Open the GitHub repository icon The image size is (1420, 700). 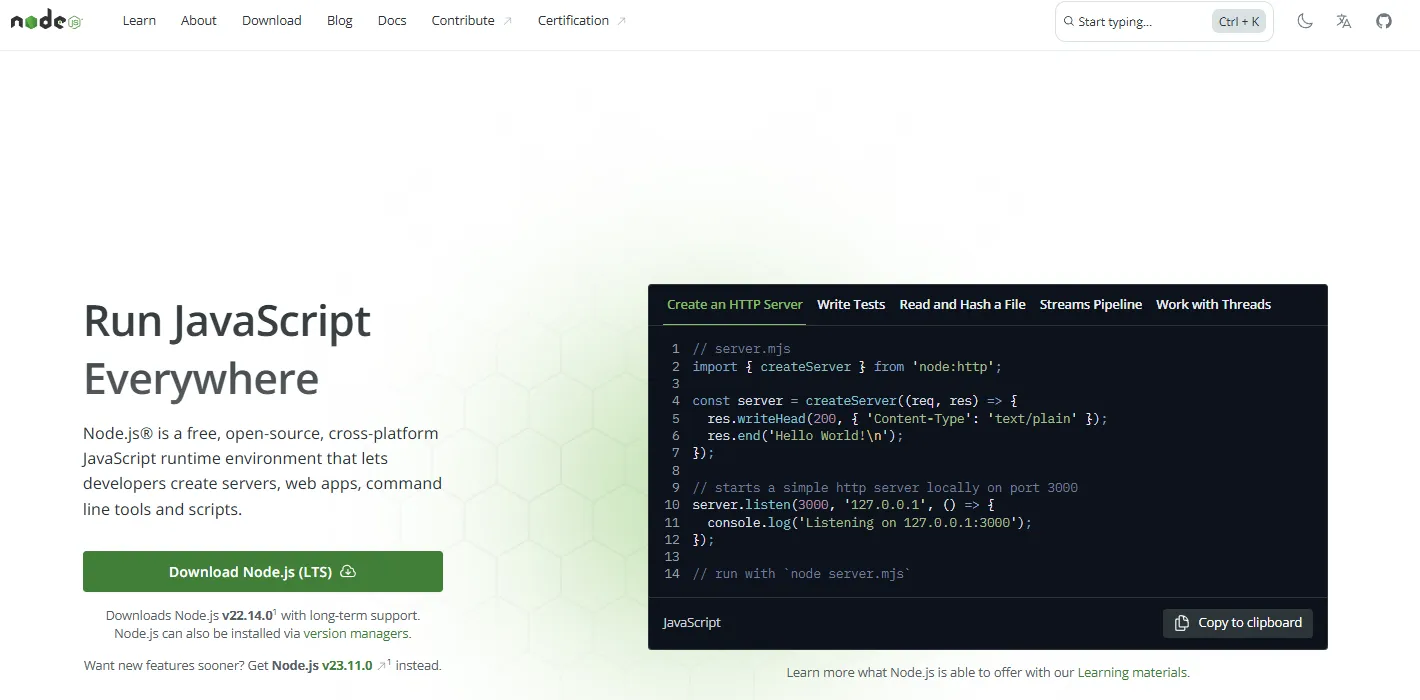1384,21
